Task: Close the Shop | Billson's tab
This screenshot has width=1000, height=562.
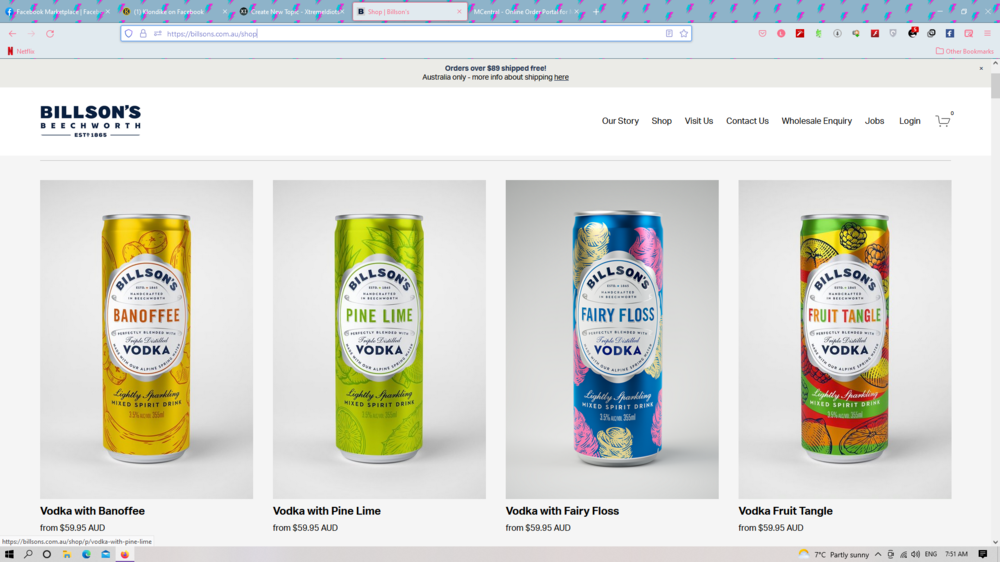Action: click(459, 11)
